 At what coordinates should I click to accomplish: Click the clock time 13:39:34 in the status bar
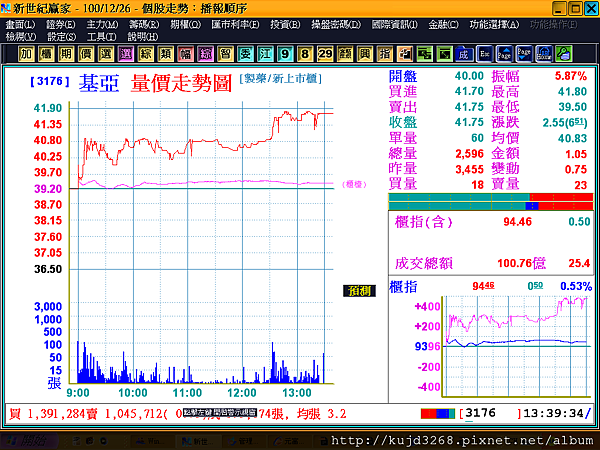point(553,413)
